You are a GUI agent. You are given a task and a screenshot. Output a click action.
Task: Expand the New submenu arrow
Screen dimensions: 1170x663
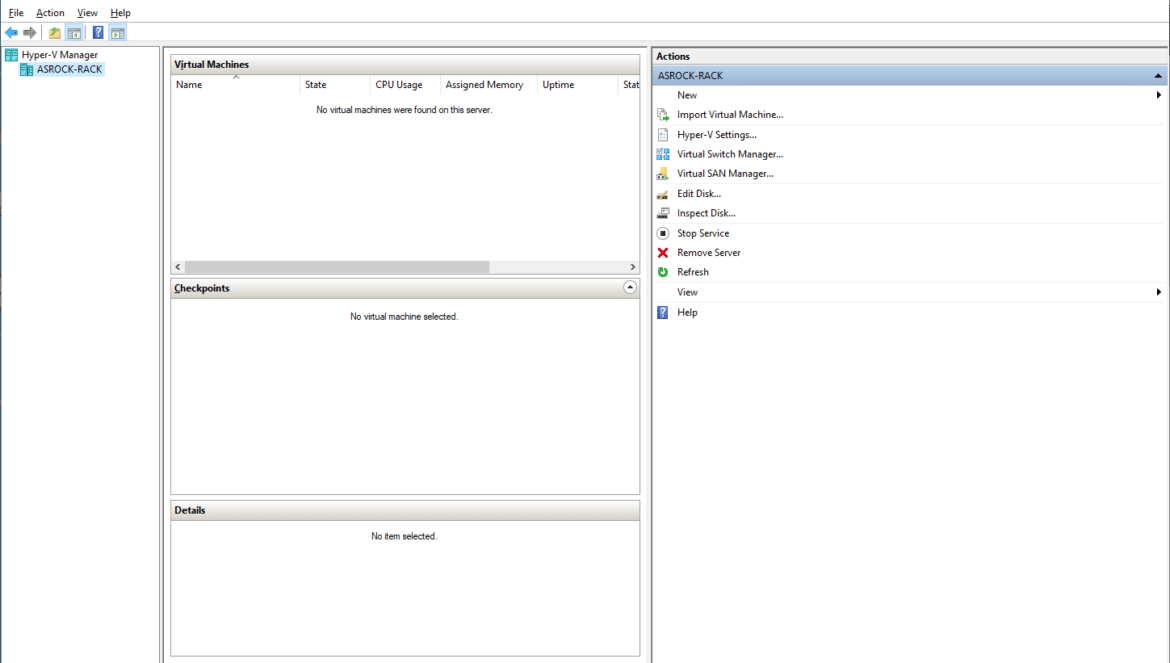point(1158,95)
